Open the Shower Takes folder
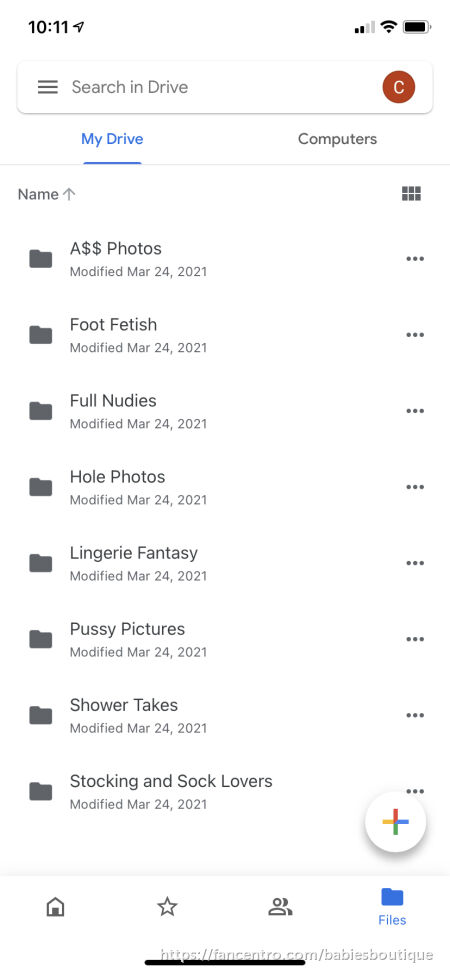The height and width of the screenshot is (974, 450). (225, 715)
